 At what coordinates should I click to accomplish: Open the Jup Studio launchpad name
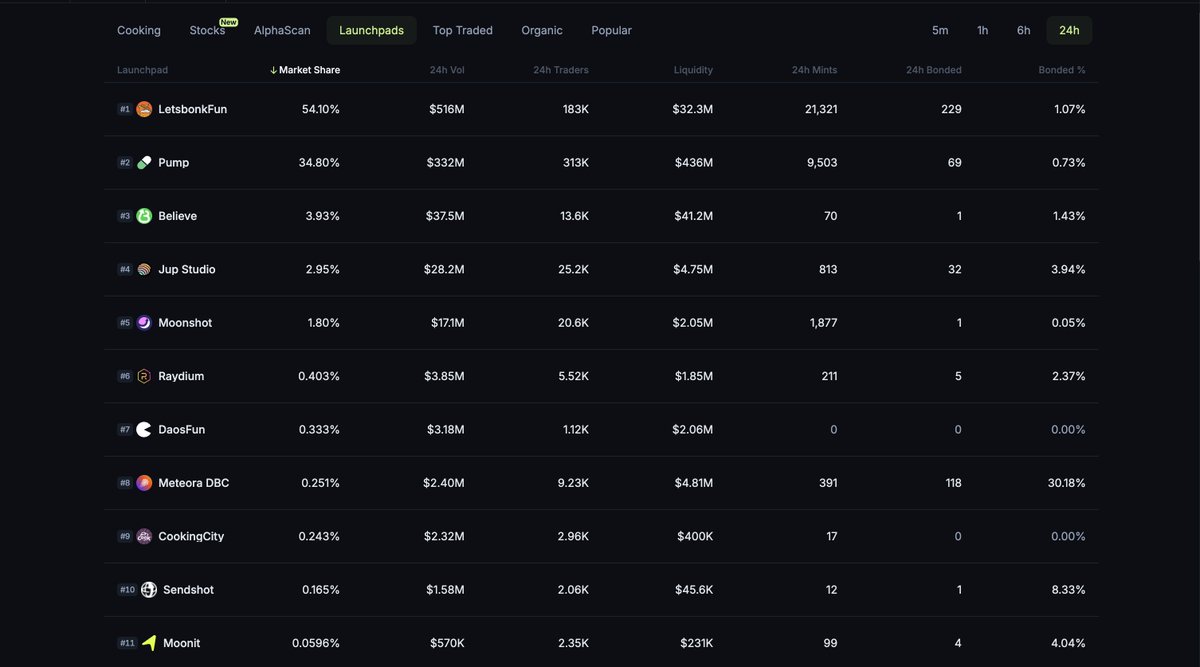pos(187,269)
